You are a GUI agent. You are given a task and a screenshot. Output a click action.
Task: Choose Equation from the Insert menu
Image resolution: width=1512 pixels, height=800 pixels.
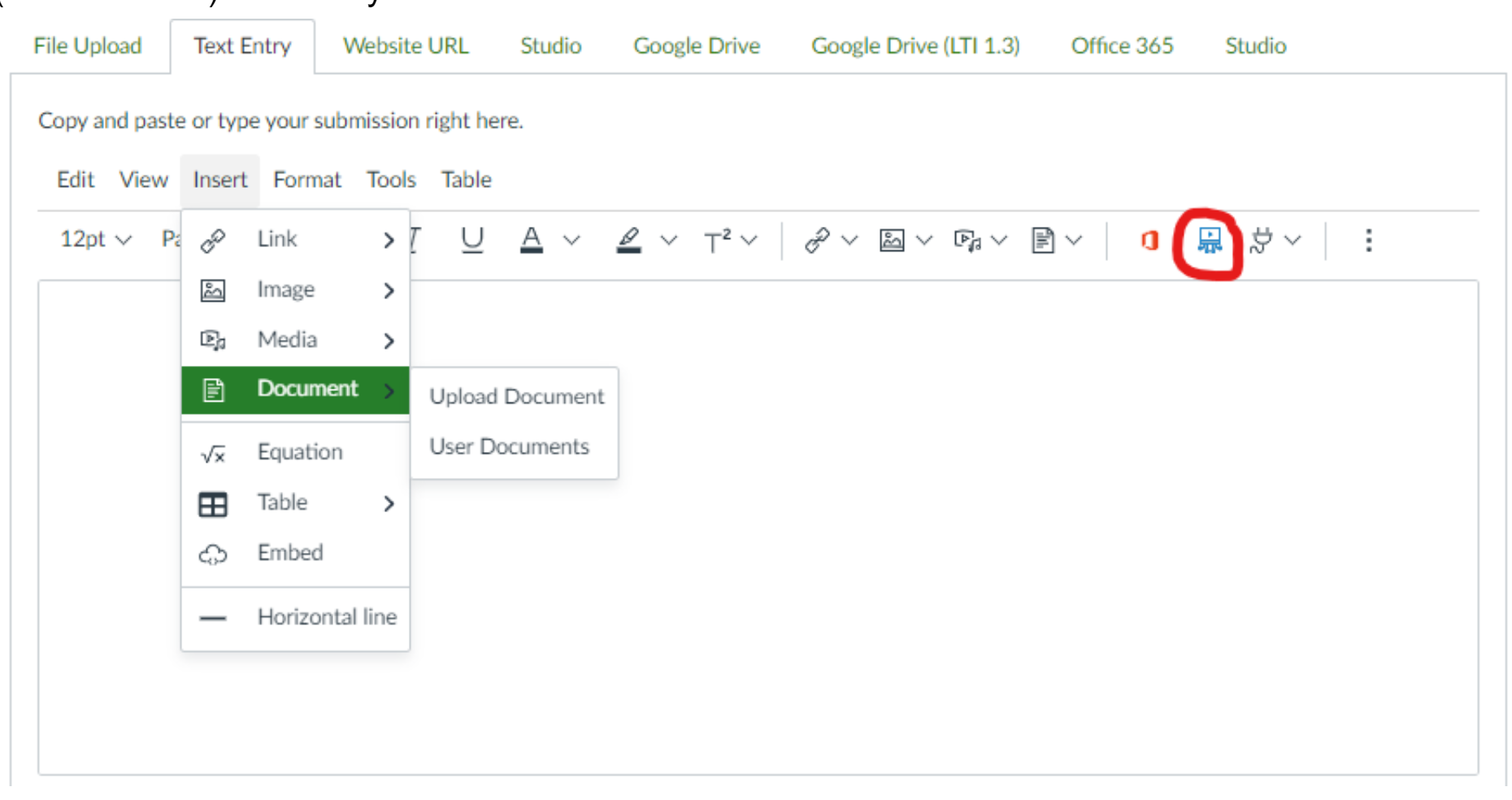pos(296,452)
